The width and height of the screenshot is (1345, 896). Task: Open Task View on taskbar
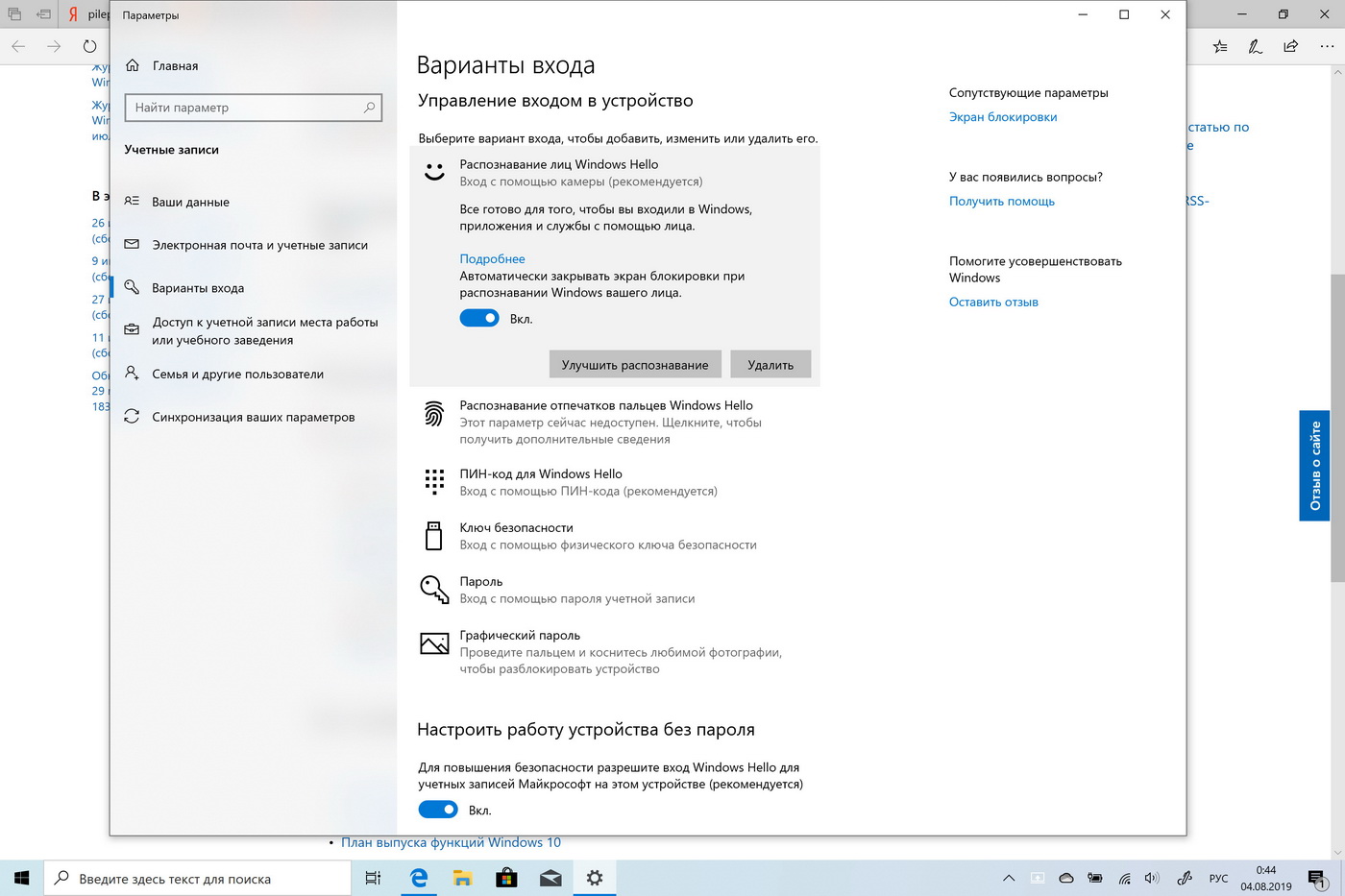click(x=373, y=878)
